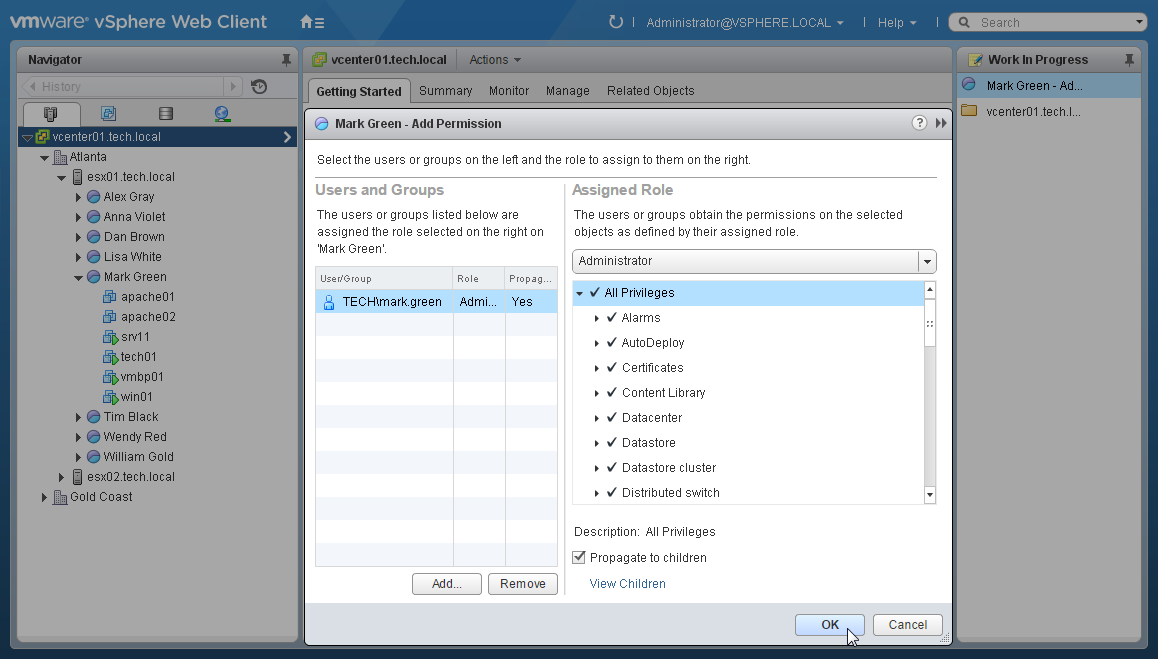Select the Networking view icon
The height and width of the screenshot is (659, 1158).
pyautogui.click(x=222, y=114)
